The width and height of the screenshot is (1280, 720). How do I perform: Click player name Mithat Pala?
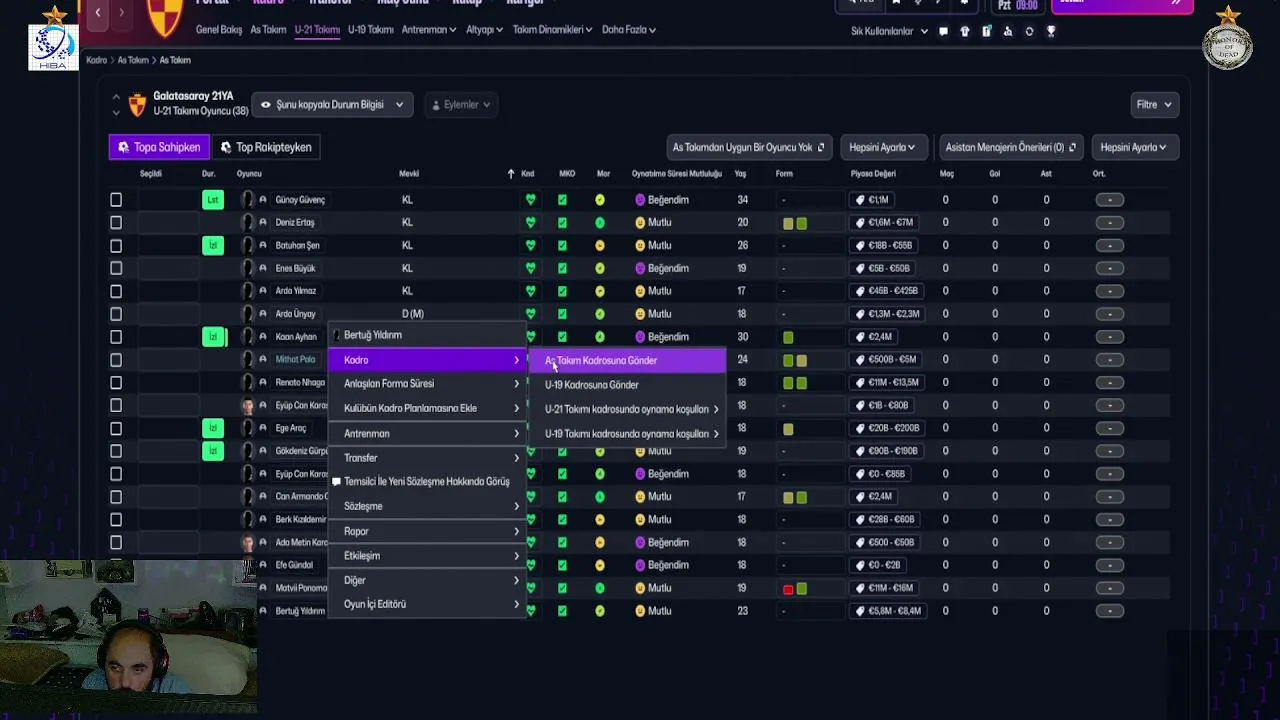pyautogui.click(x=295, y=360)
